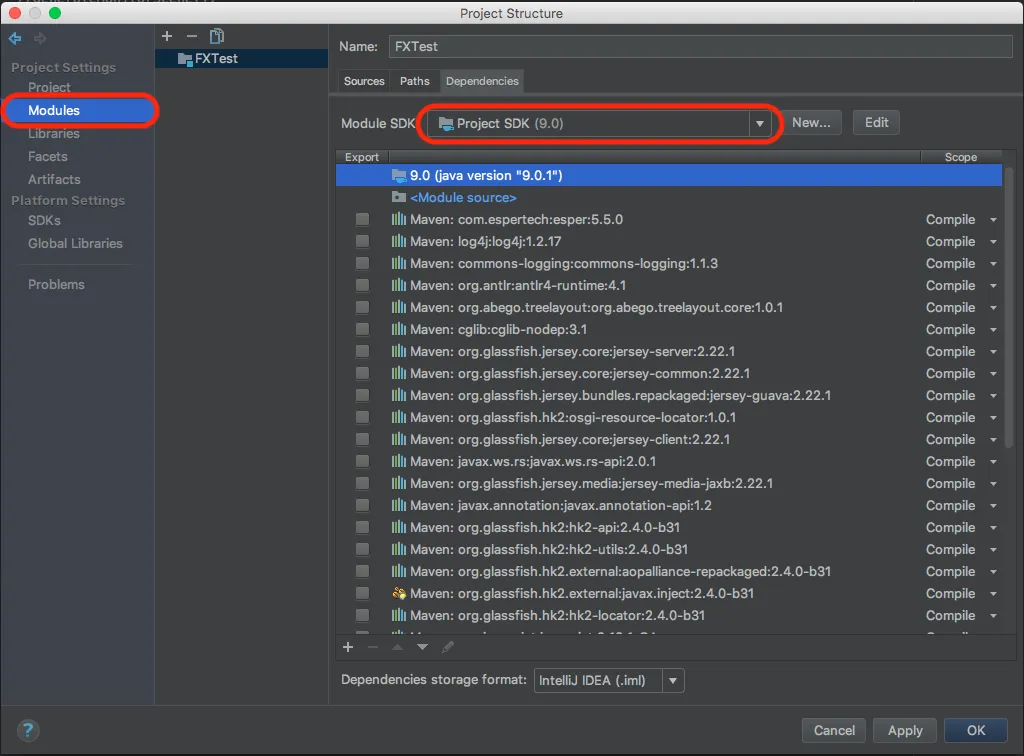This screenshot has width=1024, height=756.
Task: Move dependency up with arrow icon
Action: pyautogui.click(x=397, y=647)
